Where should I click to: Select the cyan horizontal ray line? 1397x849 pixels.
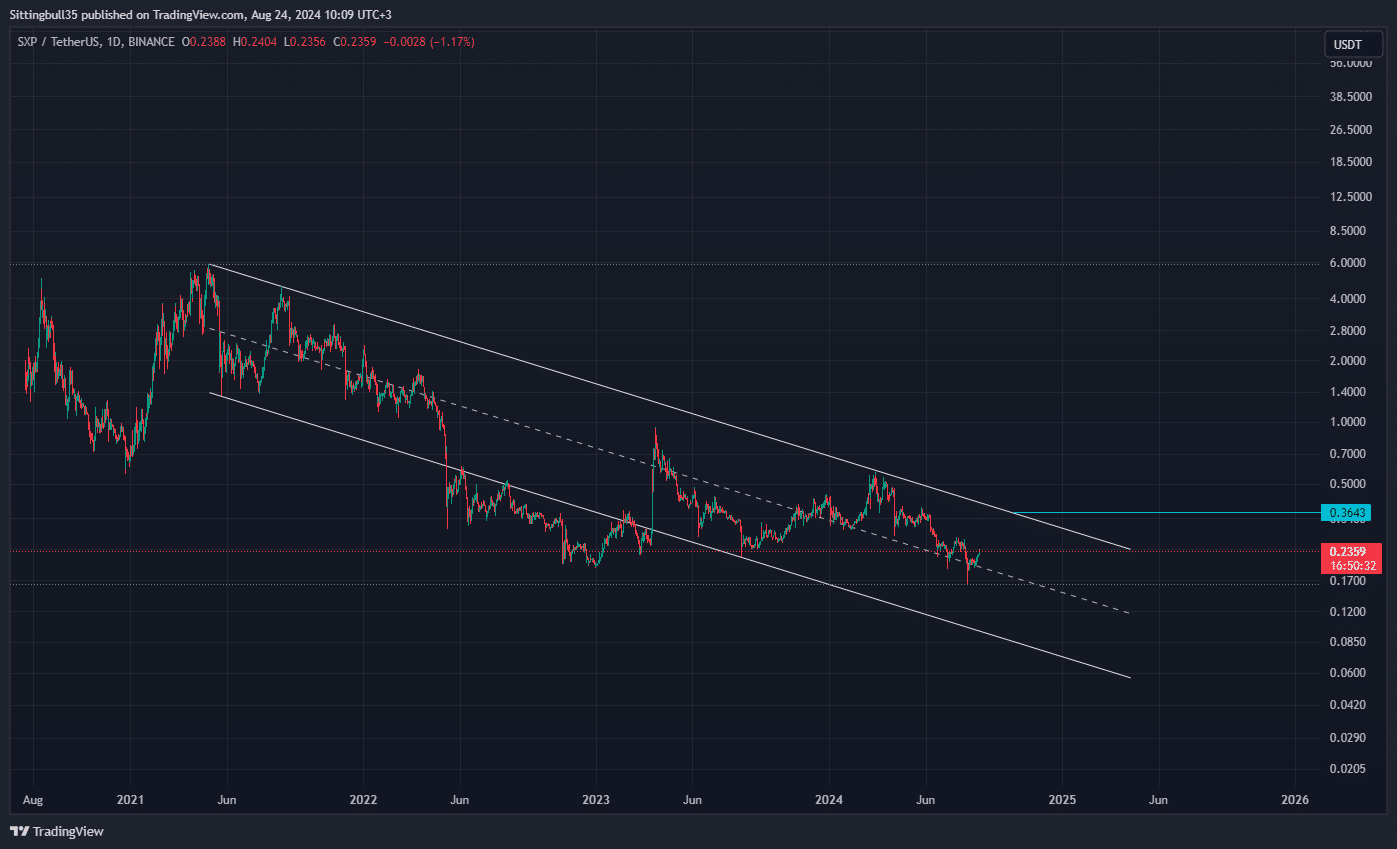tap(1165, 513)
